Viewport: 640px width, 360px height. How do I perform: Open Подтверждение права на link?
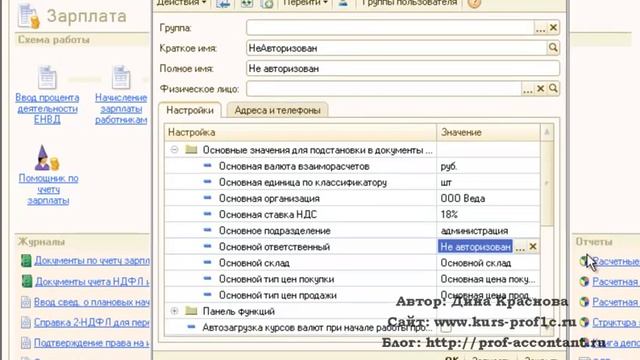(x=92, y=343)
